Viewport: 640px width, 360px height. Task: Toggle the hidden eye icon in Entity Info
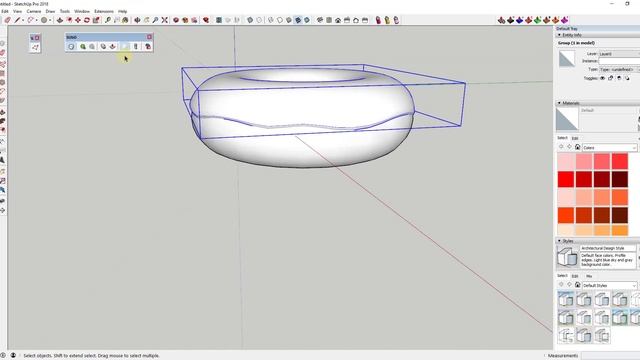pos(602,78)
